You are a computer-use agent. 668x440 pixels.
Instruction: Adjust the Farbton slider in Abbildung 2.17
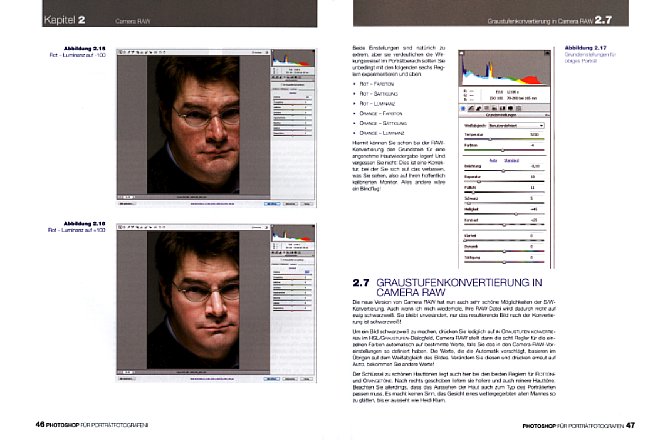[504, 150]
